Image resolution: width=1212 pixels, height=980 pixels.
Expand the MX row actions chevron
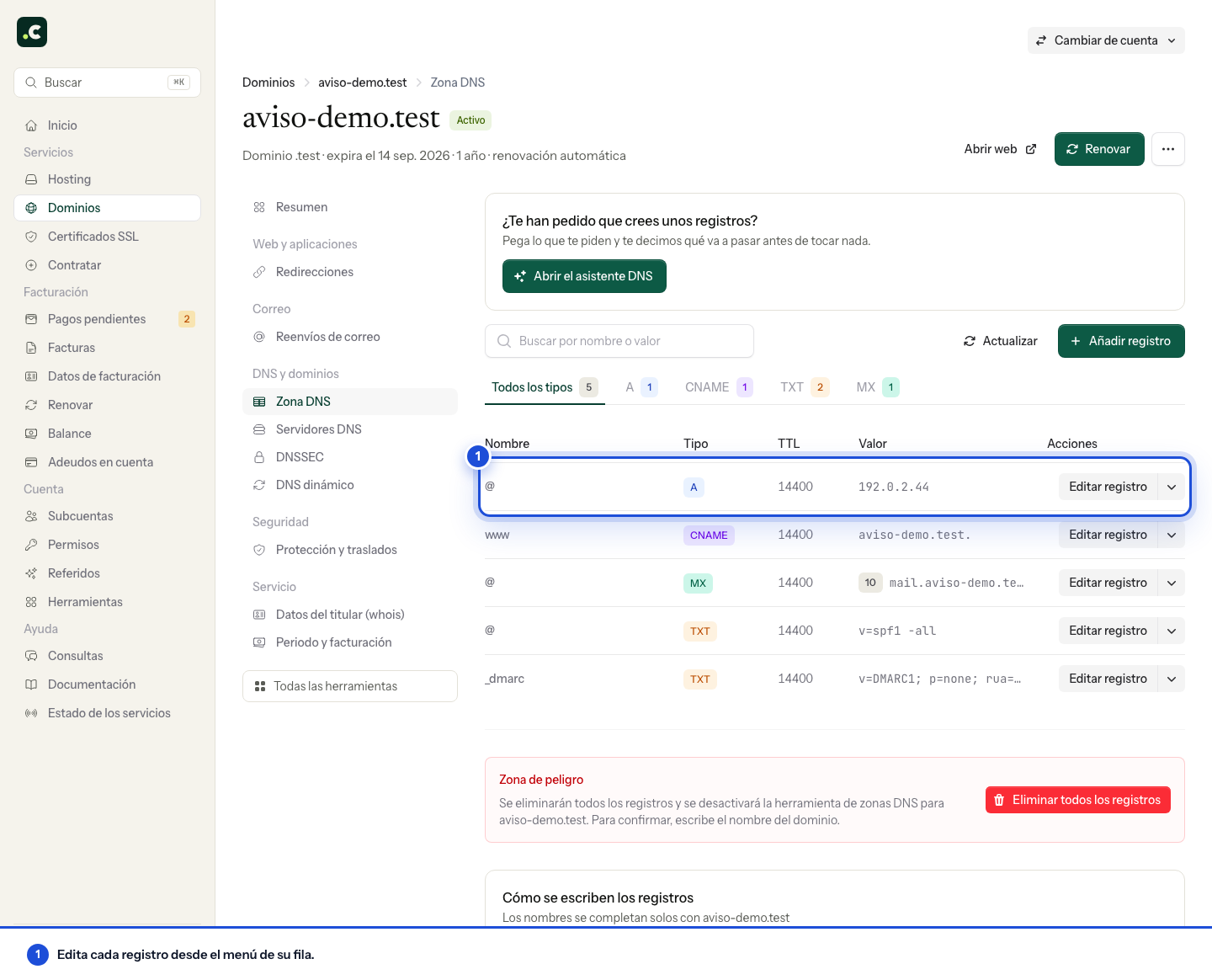point(1172,583)
